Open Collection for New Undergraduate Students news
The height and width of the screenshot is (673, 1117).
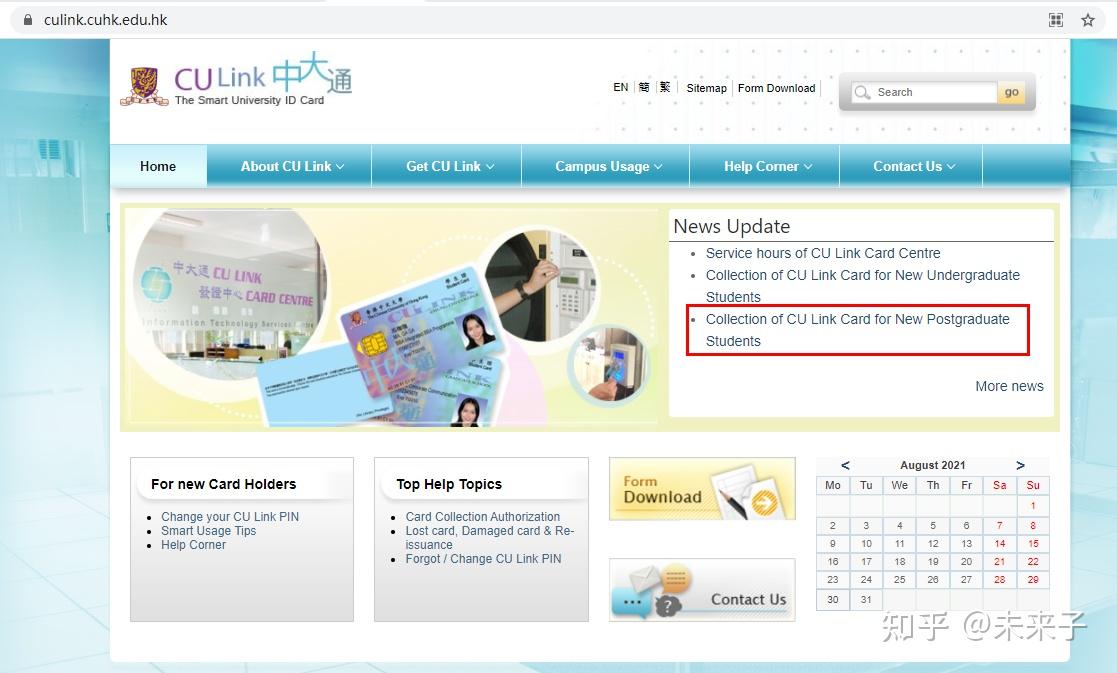863,286
